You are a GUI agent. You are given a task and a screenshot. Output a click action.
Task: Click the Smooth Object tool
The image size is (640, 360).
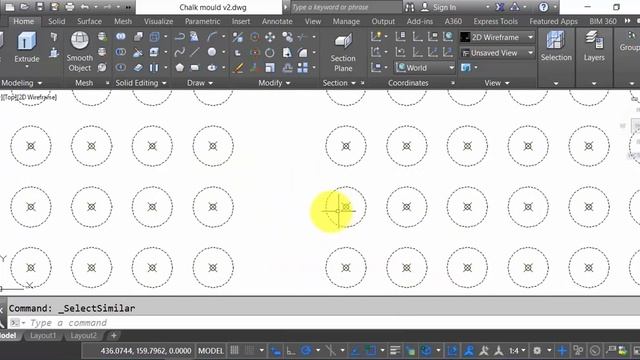point(80,51)
